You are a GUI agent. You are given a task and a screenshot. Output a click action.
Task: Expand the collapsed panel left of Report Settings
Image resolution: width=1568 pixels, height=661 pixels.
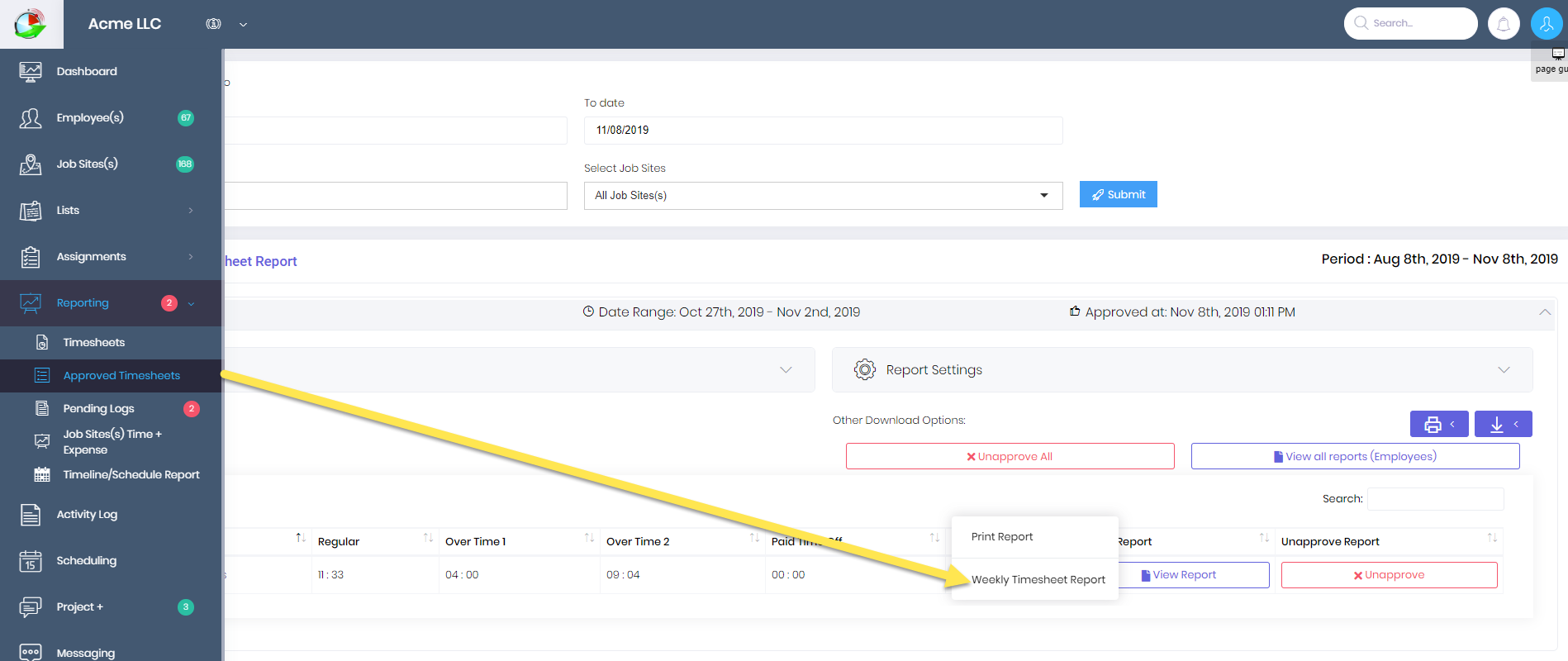click(786, 370)
